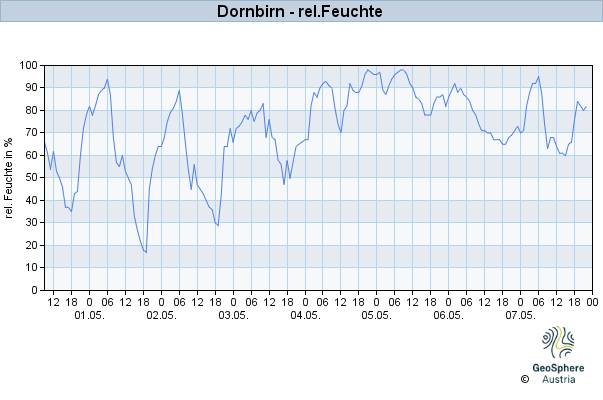Click the chart title 'Dornbirn - rel.Feuchte'
603x400 pixels.
[300, 11]
